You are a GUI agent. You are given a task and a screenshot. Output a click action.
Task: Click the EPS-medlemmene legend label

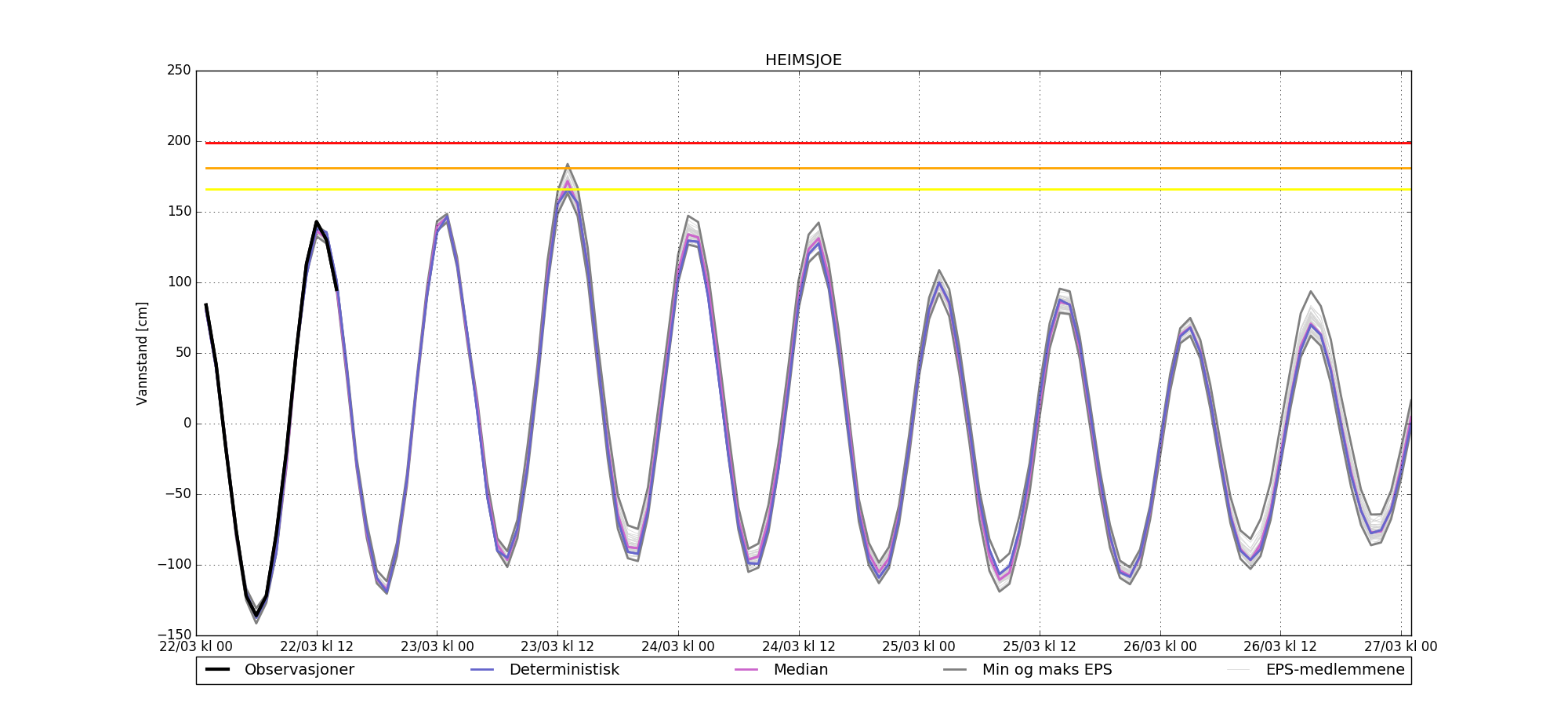(x=1334, y=670)
